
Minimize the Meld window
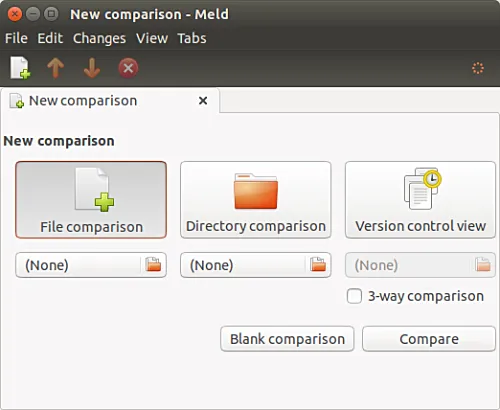point(33,14)
